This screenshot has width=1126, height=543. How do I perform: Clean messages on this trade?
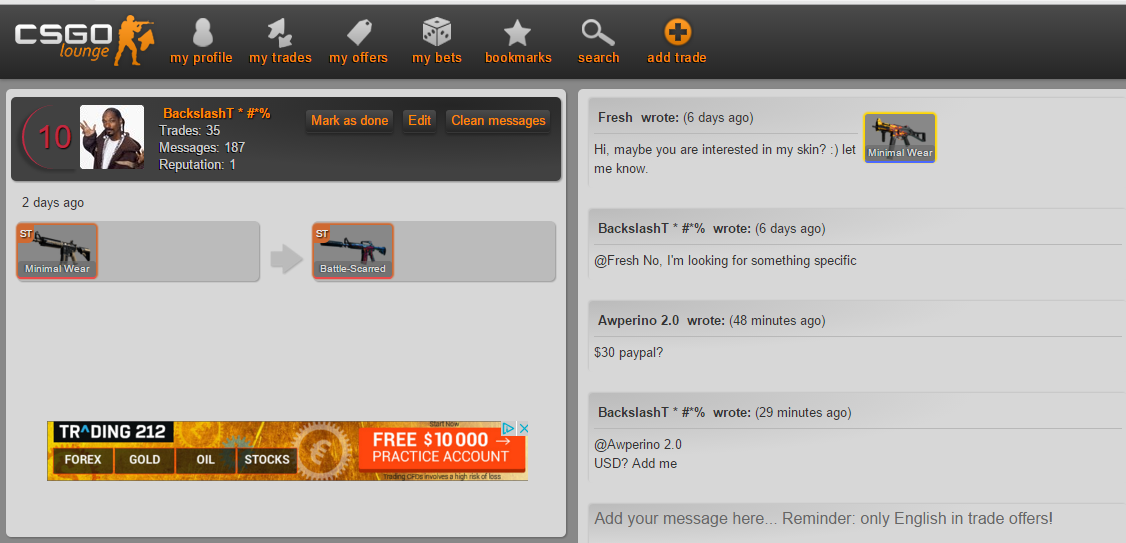point(498,121)
